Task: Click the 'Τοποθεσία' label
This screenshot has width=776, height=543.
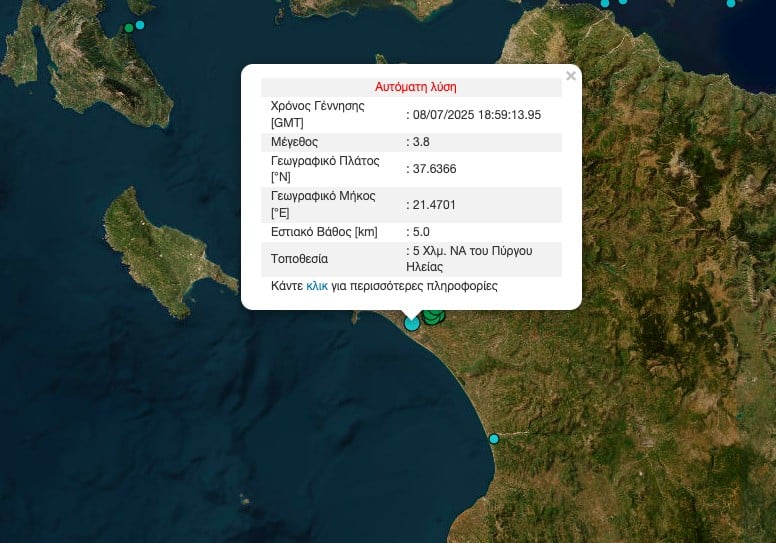Action: pos(299,259)
